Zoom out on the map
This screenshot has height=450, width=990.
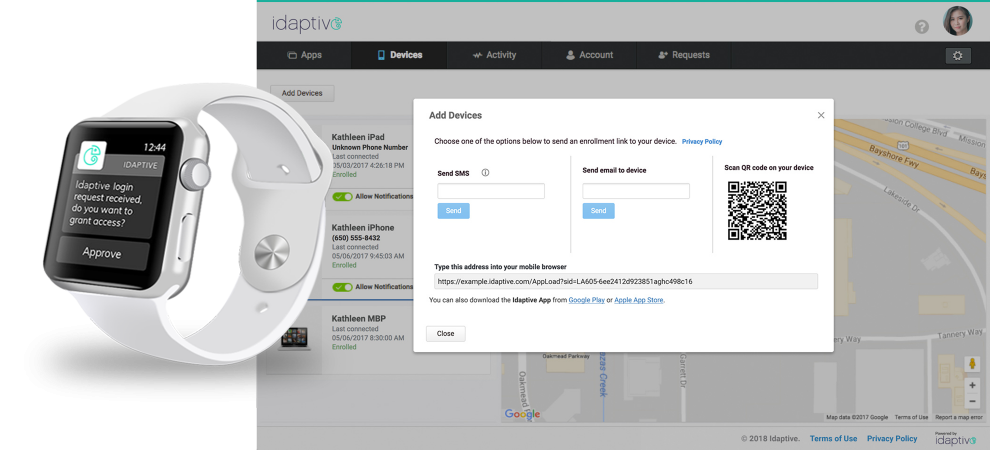[x=972, y=401]
